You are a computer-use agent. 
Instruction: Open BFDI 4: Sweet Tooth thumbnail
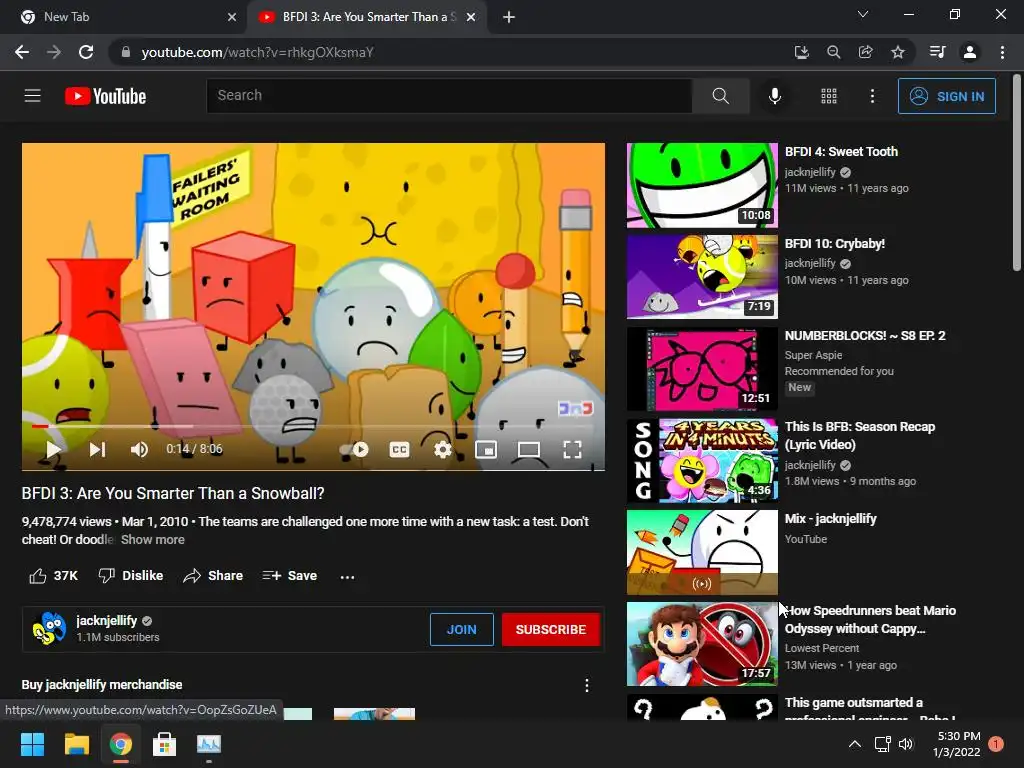click(702, 185)
